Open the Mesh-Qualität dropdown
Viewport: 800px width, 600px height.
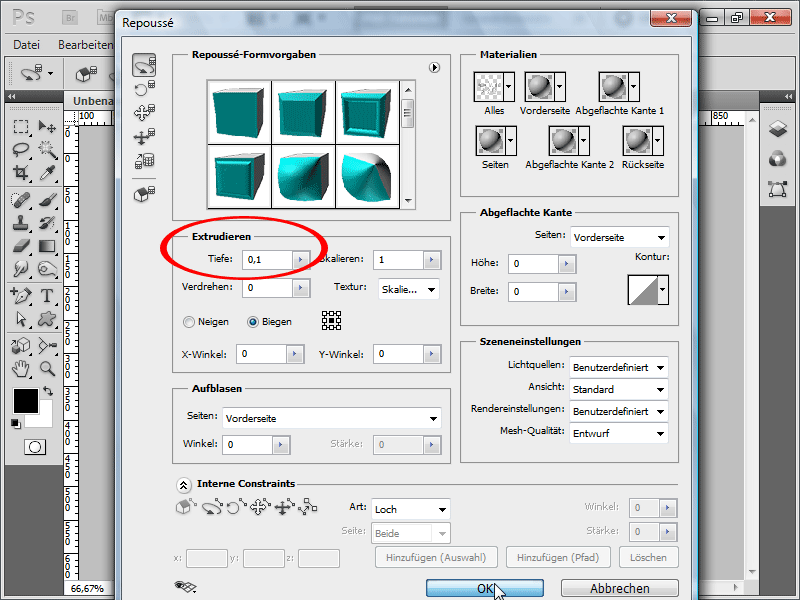[619, 433]
